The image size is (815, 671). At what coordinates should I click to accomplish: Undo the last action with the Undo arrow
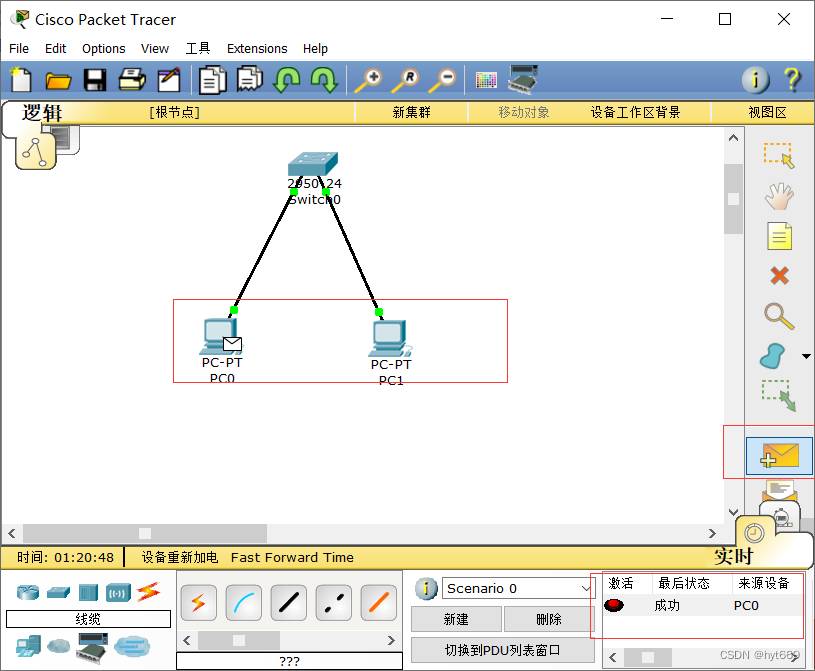click(287, 80)
